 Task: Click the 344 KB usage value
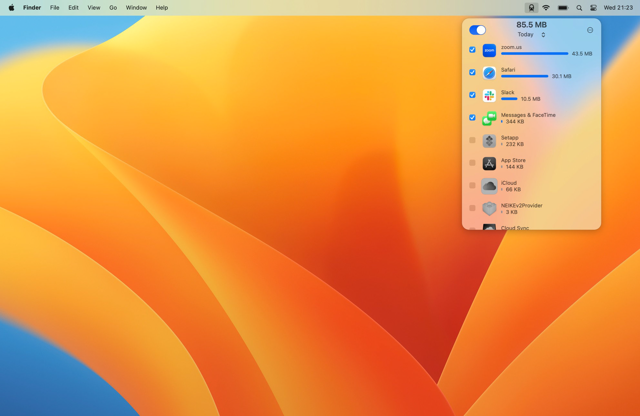click(515, 122)
